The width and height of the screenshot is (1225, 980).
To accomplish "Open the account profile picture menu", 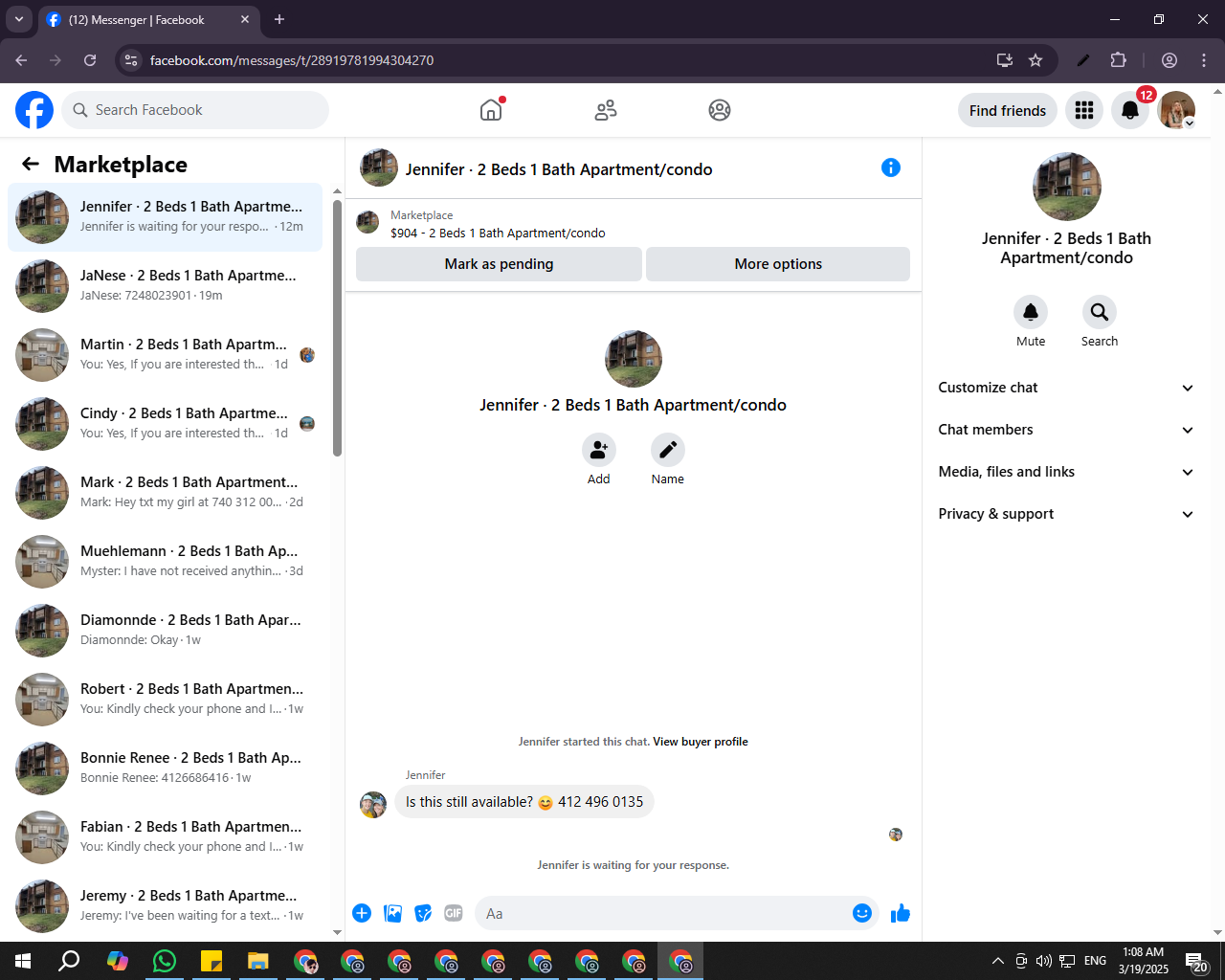I will coord(1176,110).
